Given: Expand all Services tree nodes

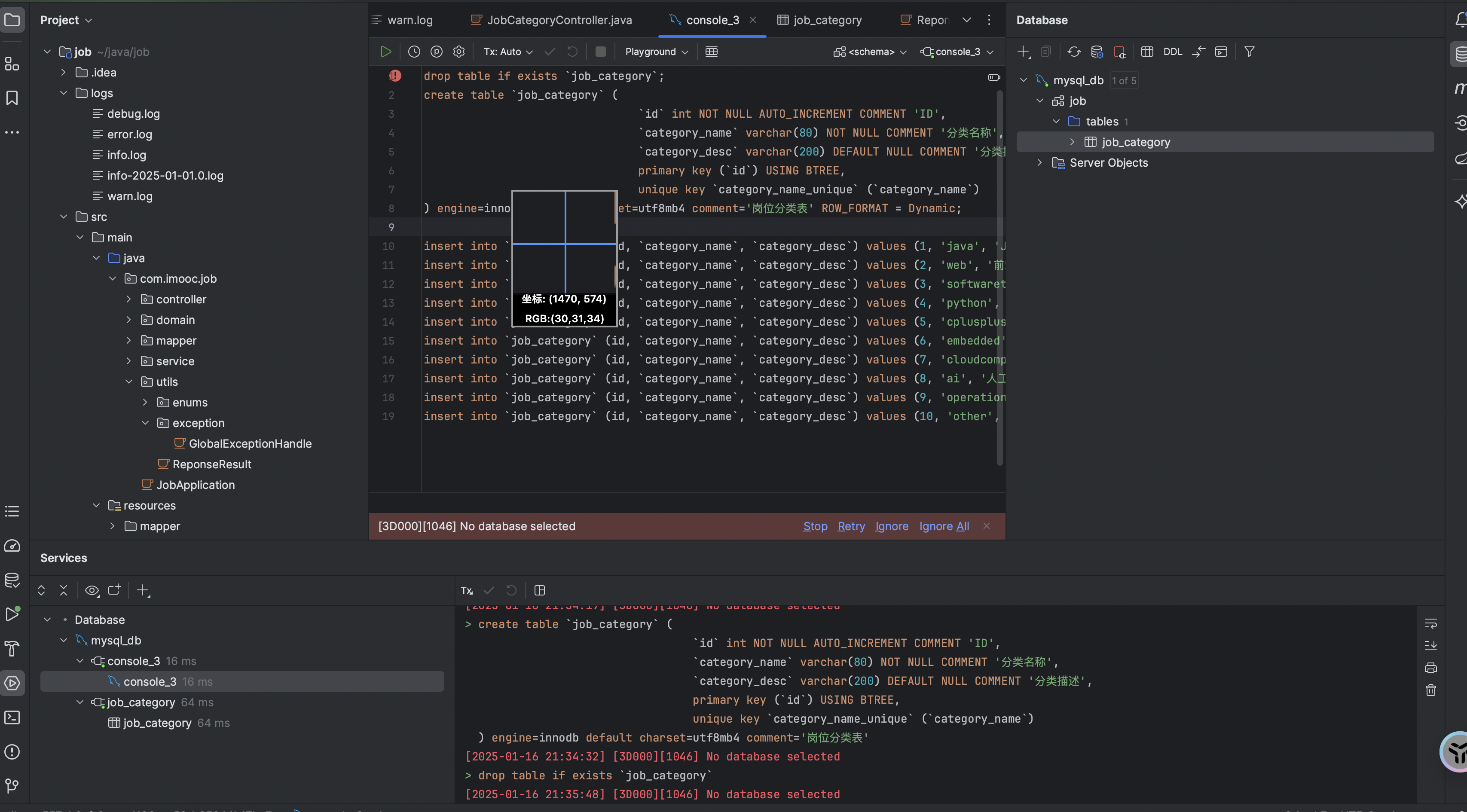Looking at the screenshot, I should pos(41,590).
